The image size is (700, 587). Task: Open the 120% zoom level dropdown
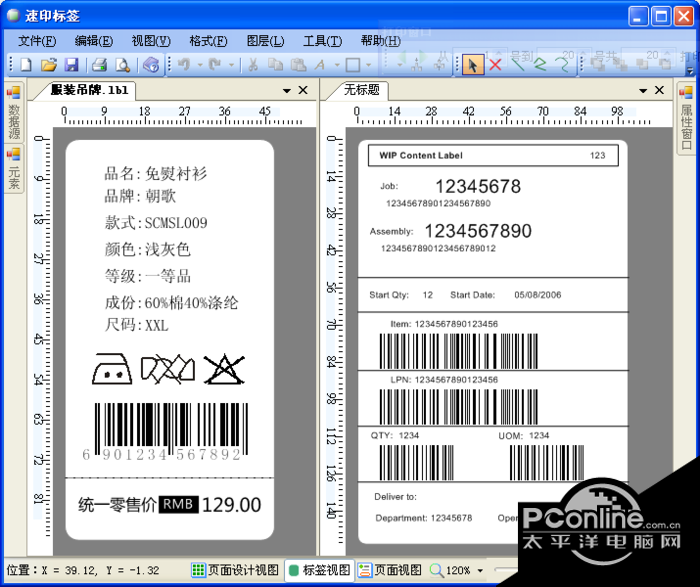(480, 570)
